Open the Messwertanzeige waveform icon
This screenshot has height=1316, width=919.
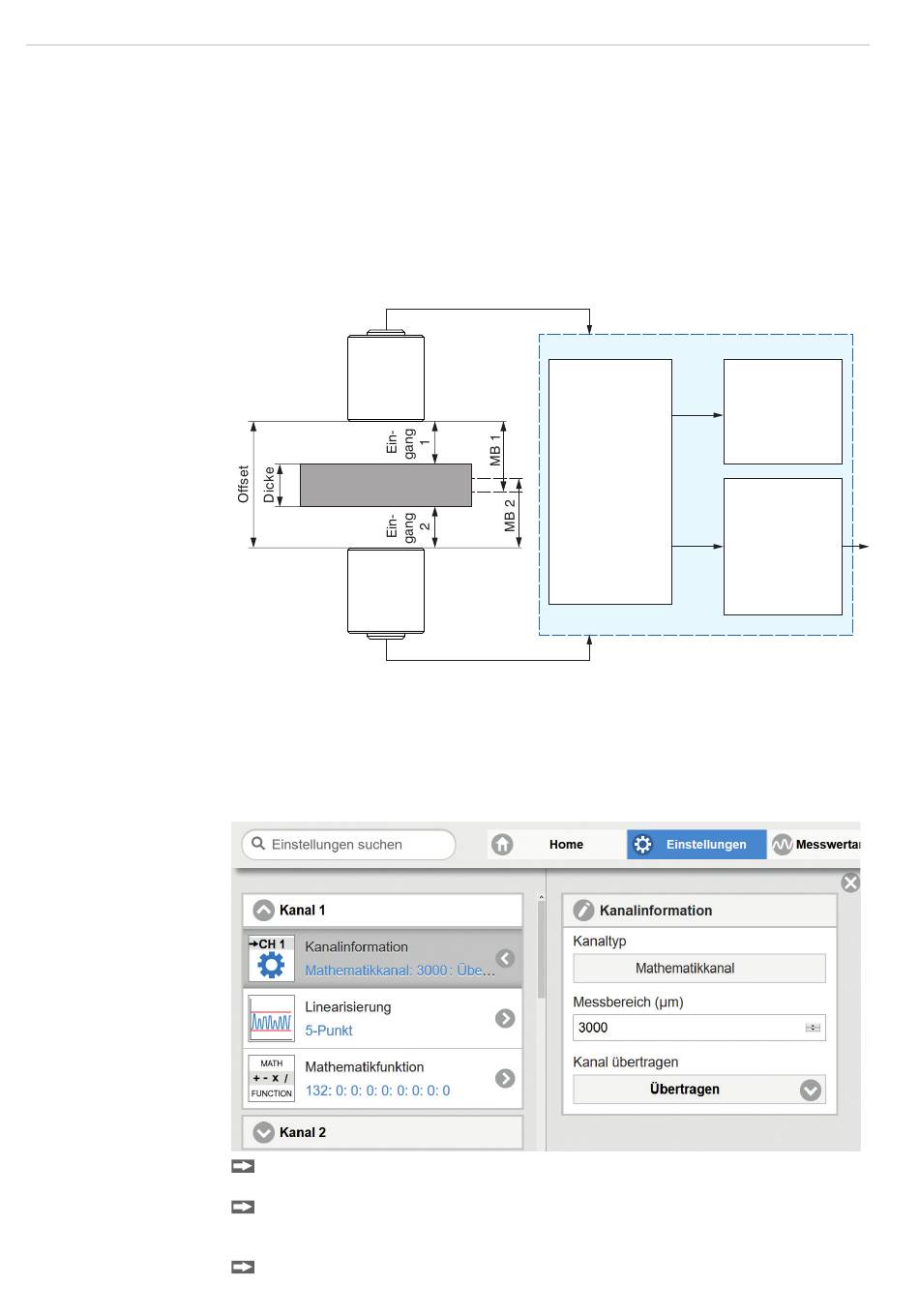pos(782,845)
